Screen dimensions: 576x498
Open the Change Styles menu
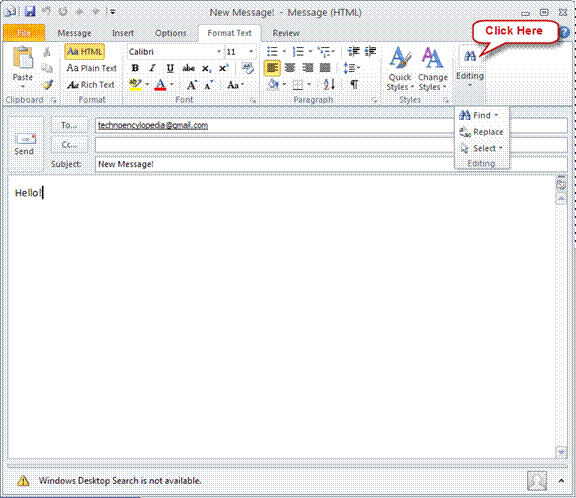pyautogui.click(x=432, y=69)
